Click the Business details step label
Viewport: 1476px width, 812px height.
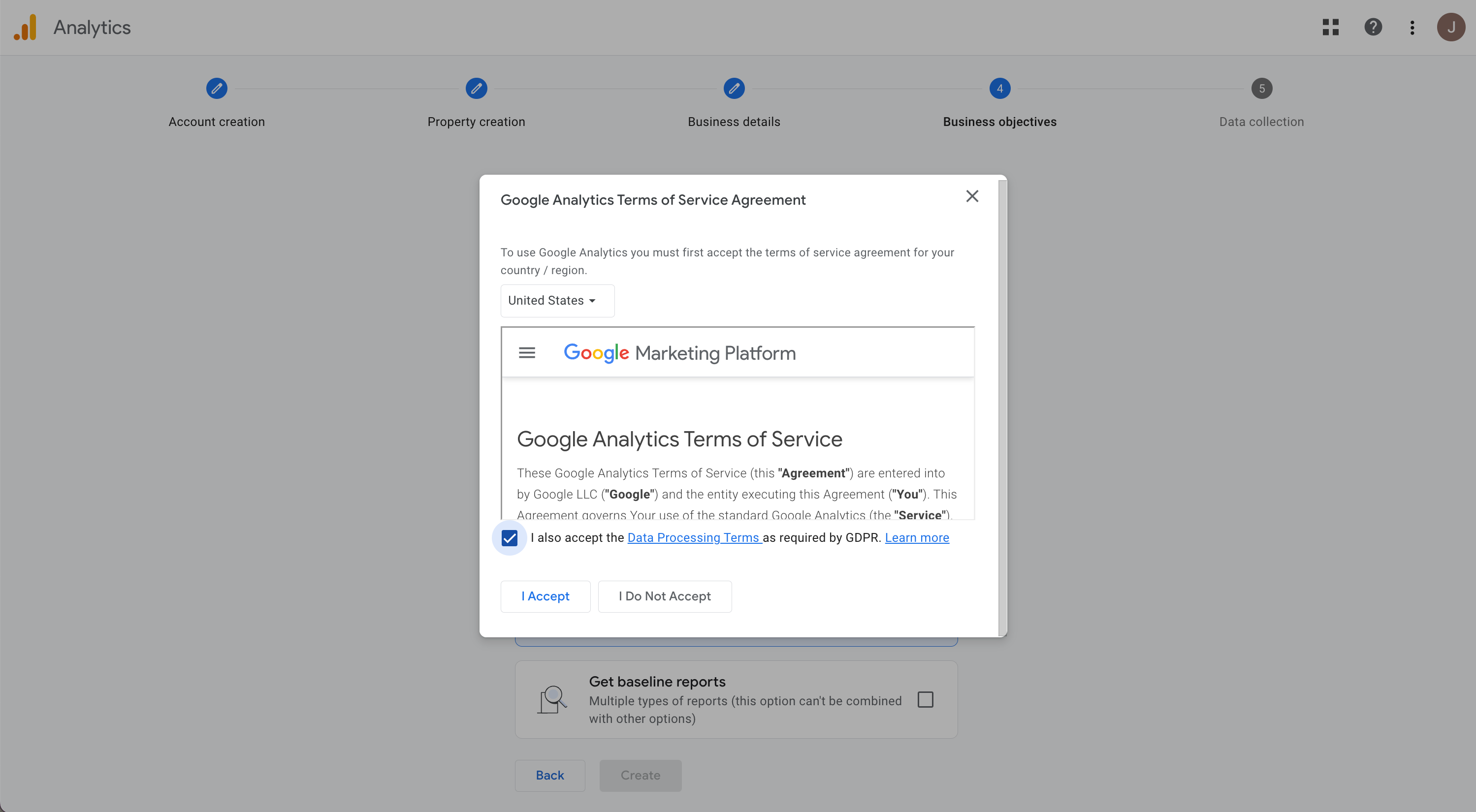click(734, 122)
